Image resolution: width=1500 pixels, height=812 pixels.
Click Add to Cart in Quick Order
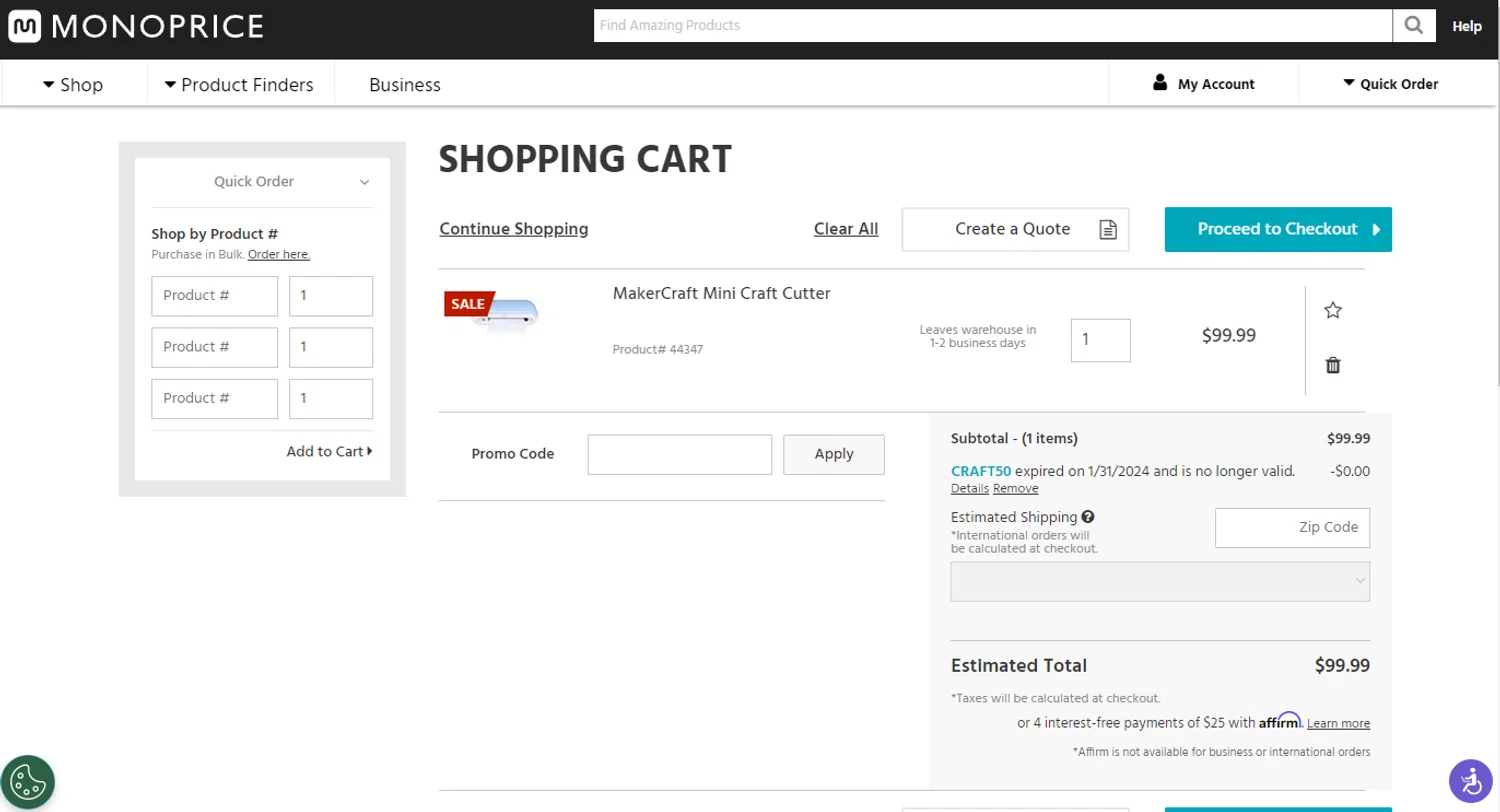click(x=329, y=451)
